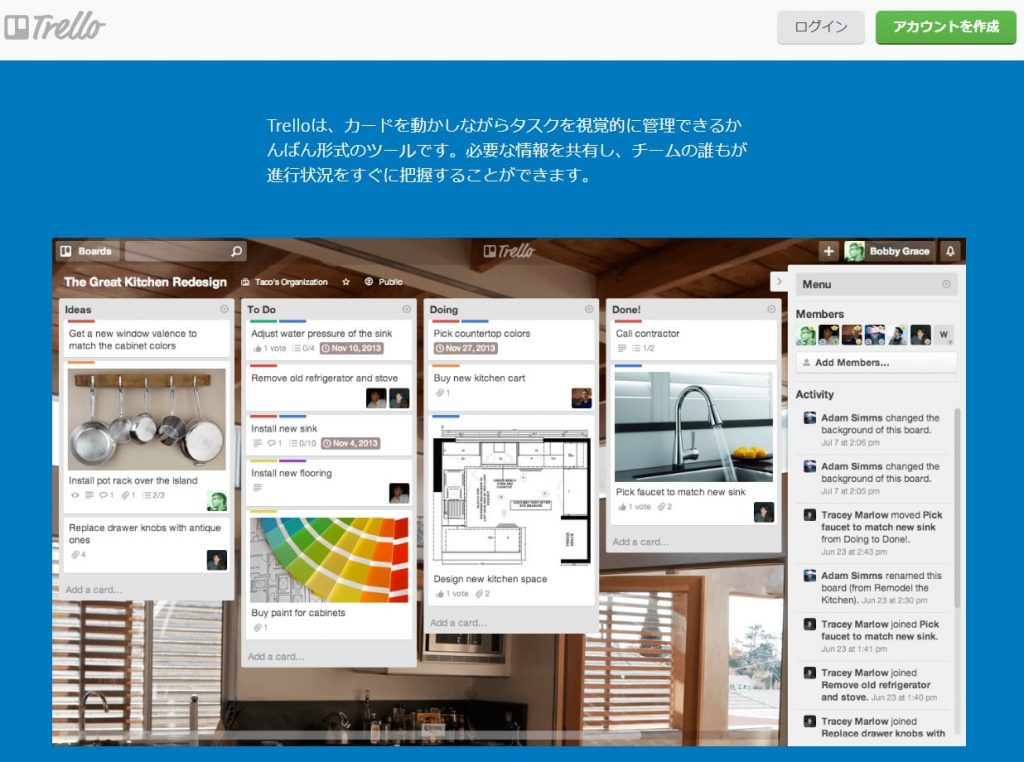Image resolution: width=1024 pixels, height=762 pixels.
Task: Star the Great Kitchen Redesign board
Action: point(346,282)
